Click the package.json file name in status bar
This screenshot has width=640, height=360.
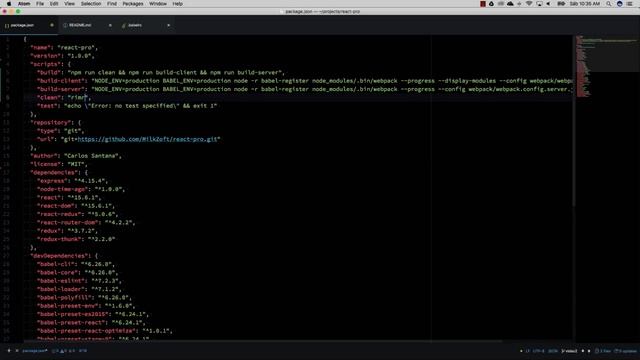[35, 351]
